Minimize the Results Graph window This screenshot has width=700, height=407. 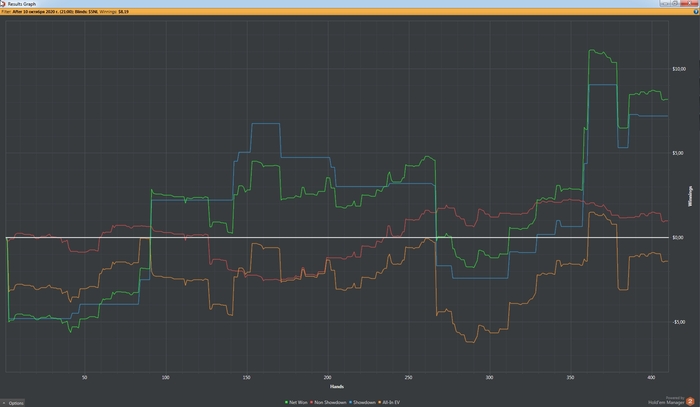pyautogui.click(x=665, y=3)
